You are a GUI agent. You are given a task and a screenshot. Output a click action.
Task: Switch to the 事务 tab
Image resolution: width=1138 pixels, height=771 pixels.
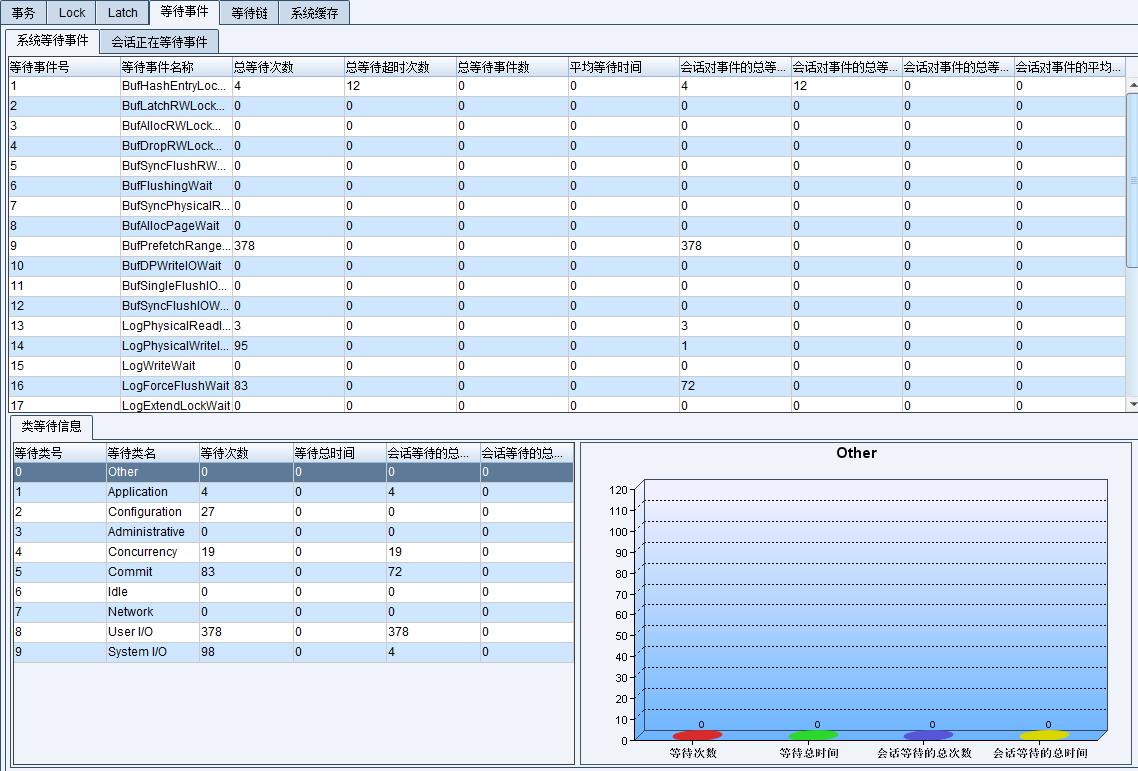(23, 13)
